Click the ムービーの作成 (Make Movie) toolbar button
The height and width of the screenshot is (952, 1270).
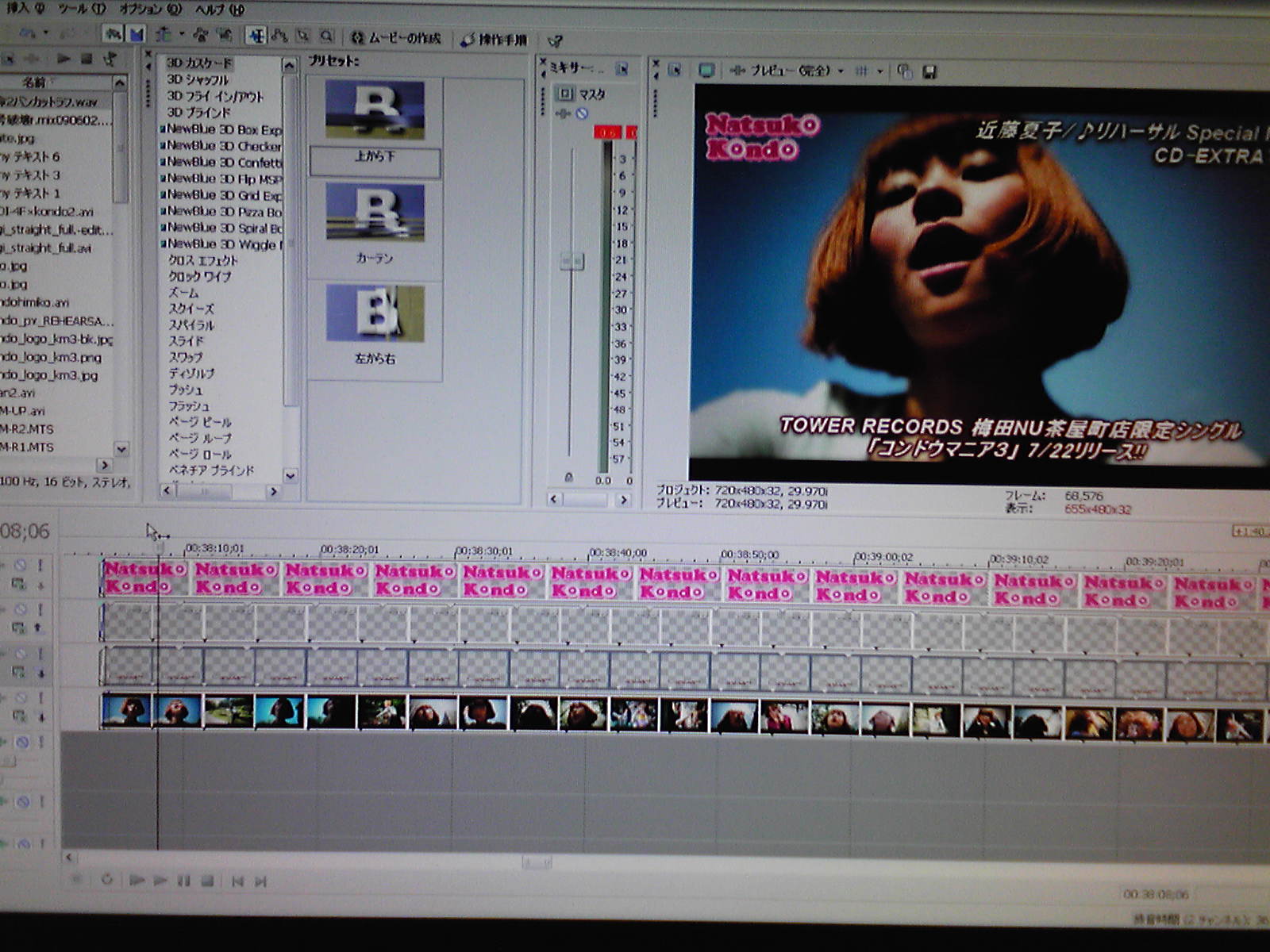395,37
